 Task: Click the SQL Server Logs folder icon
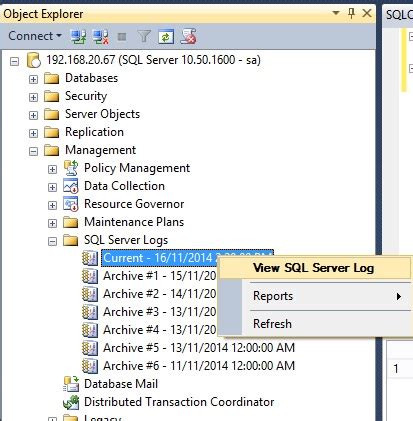[x=71, y=240]
